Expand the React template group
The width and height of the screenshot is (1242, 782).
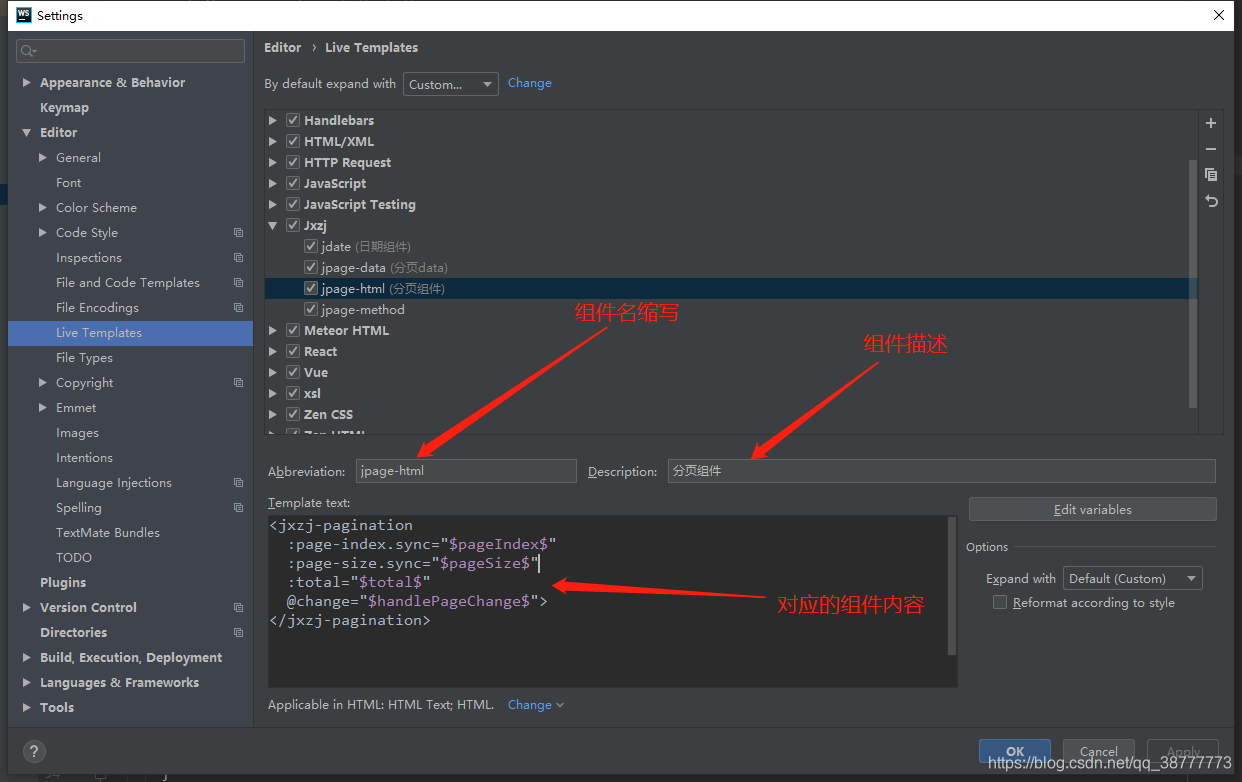pyautogui.click(x=273, y=352)
